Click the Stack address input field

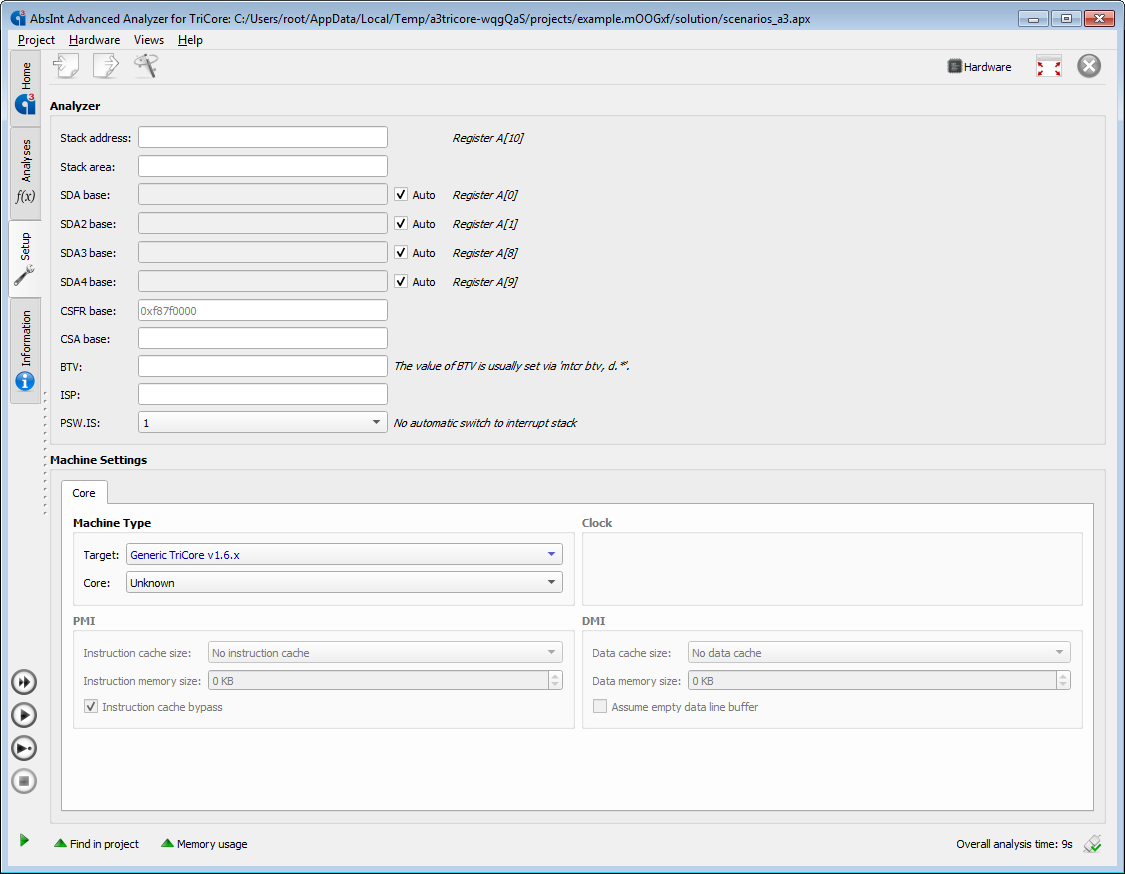pyautogui.click(x=263, y=137)
